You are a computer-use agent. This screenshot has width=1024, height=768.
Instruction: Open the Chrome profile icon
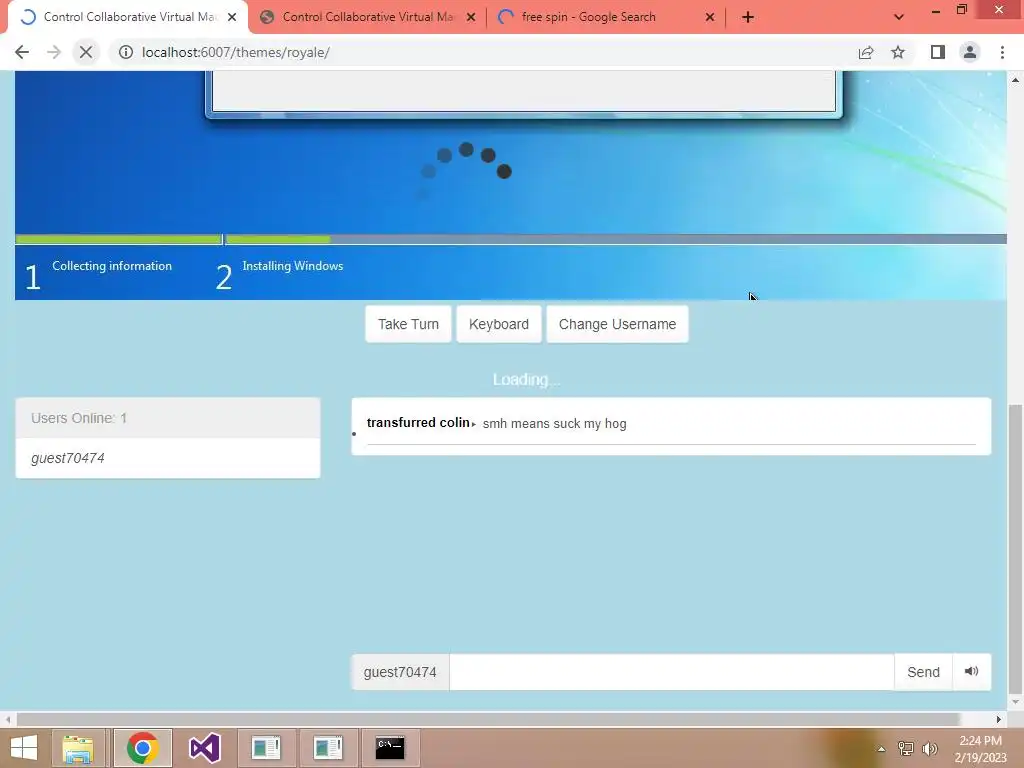point(970,52)
